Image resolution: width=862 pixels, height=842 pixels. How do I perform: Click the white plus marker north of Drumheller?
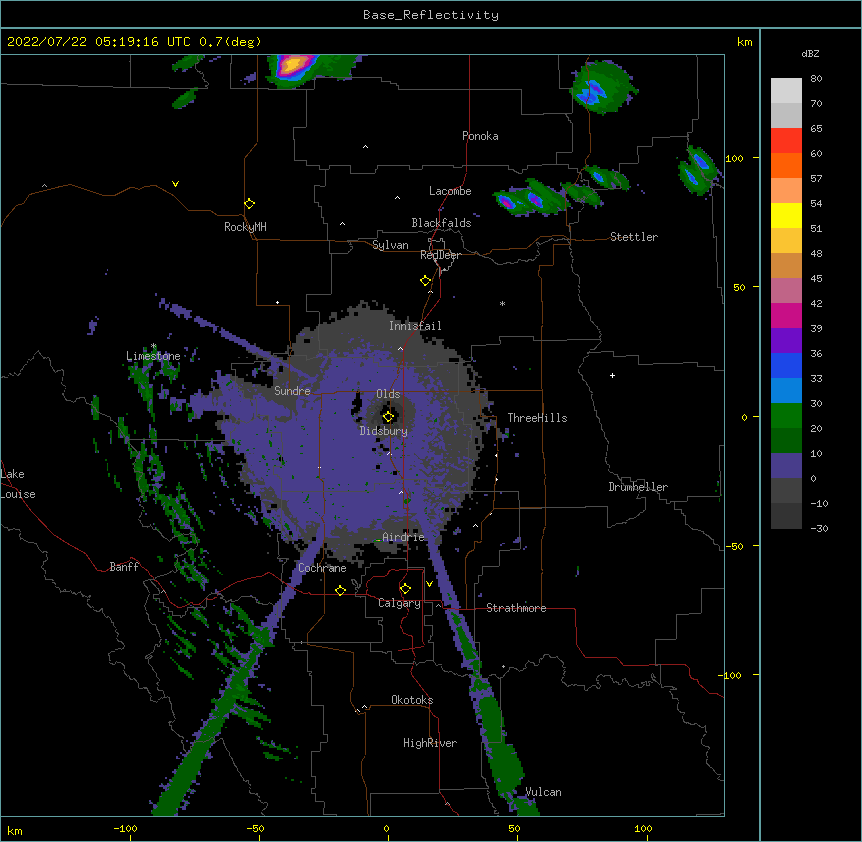point(612,375)
